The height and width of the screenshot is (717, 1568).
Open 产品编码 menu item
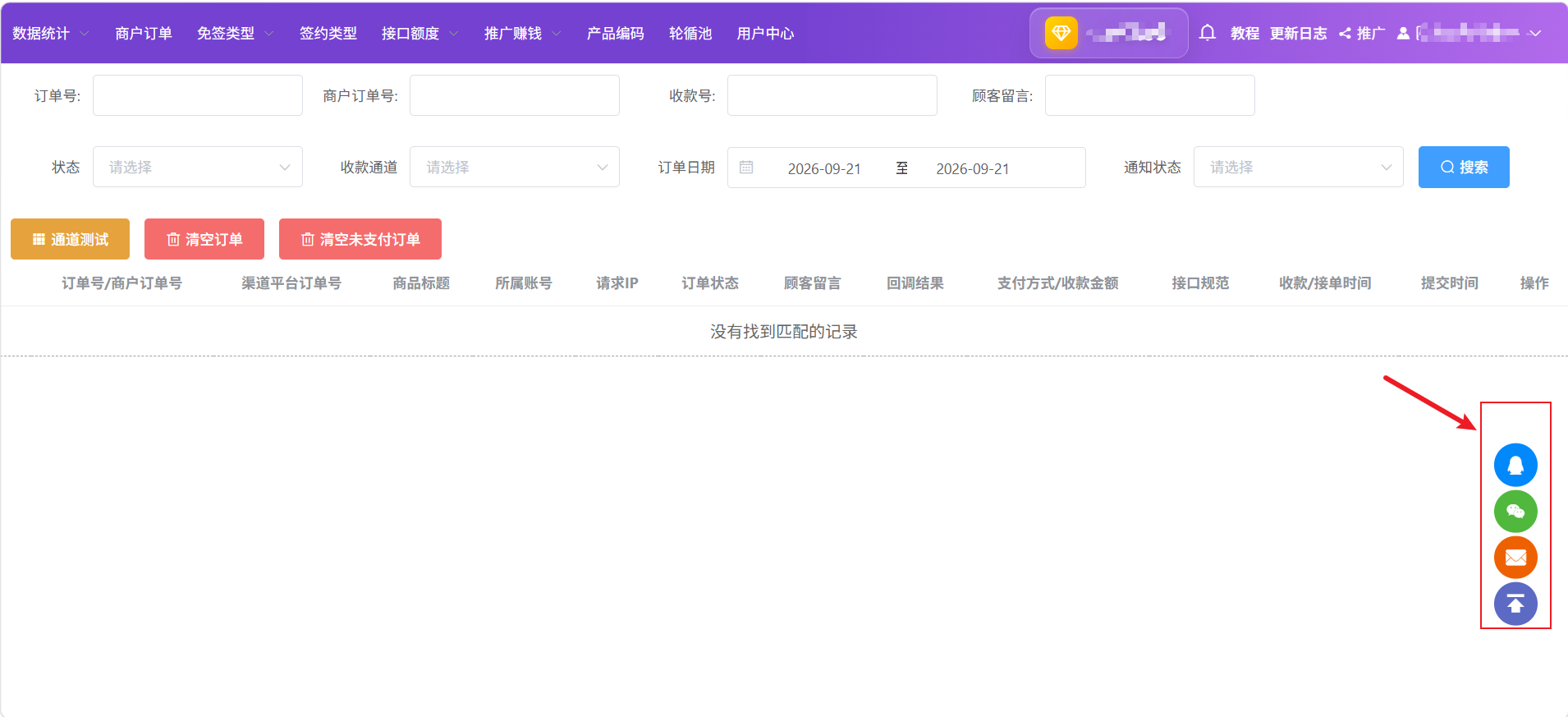616,34
